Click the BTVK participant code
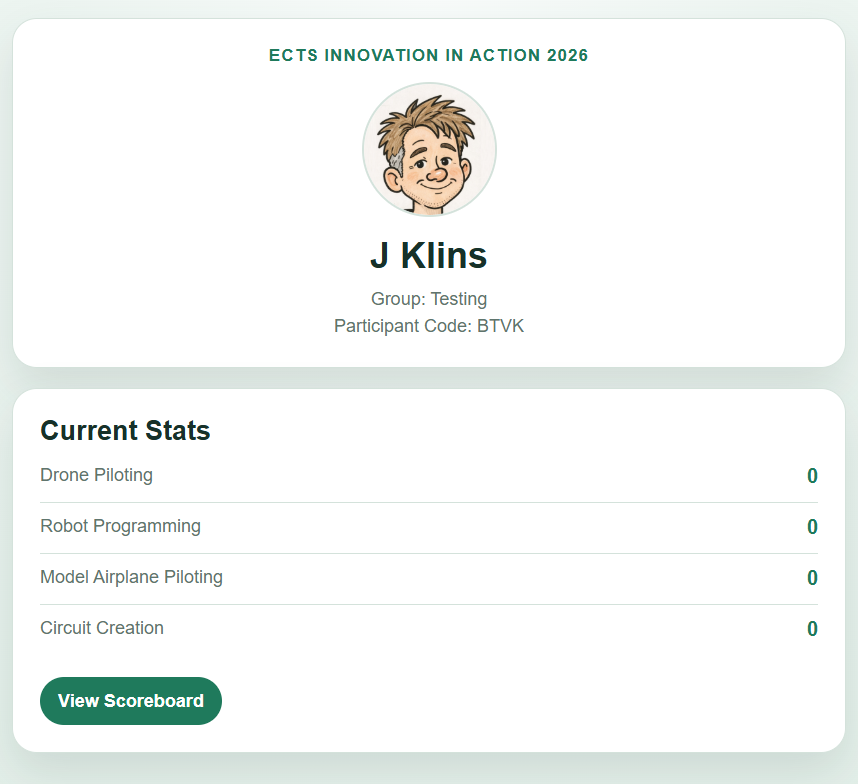This screenshot has width=858, height=784. point(501,326)
